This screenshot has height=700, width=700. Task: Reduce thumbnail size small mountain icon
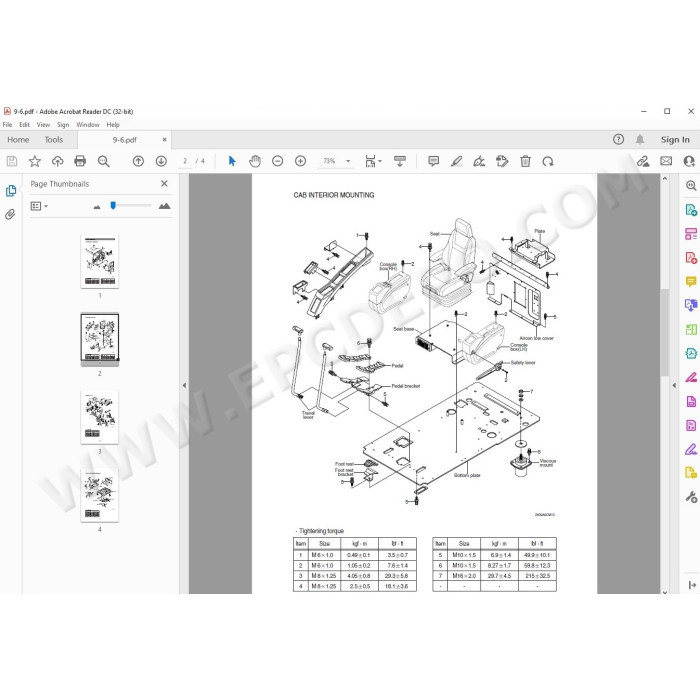click(x=97, y=207)
